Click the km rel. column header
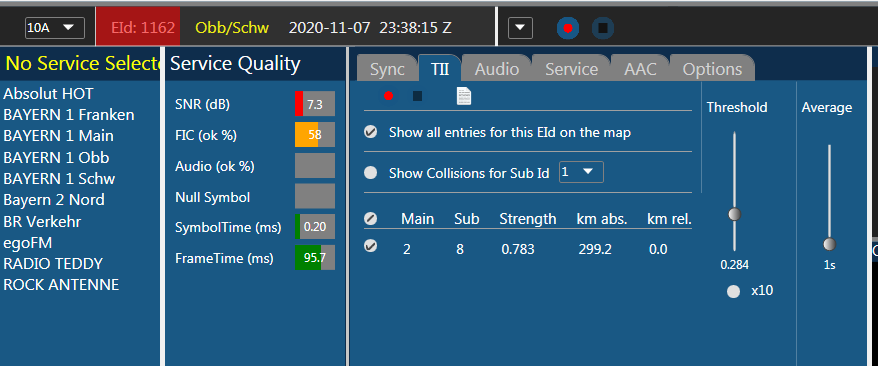878x366 pixels. coord(670,219)
